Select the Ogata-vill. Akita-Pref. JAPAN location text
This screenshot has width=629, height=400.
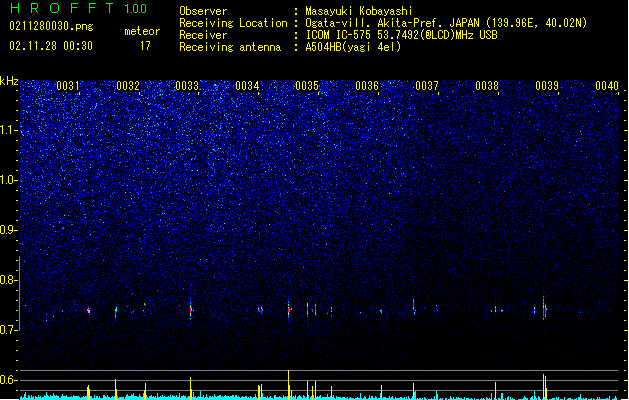[x=446, y=23]
